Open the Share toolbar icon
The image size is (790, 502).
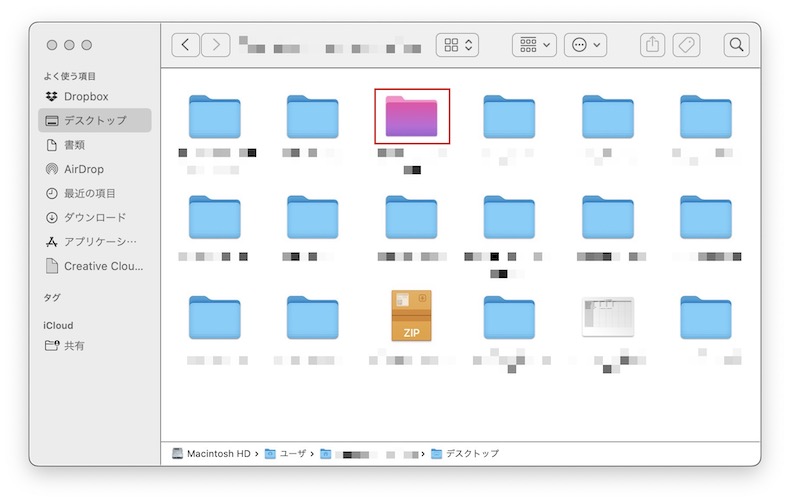pos(652,45)
